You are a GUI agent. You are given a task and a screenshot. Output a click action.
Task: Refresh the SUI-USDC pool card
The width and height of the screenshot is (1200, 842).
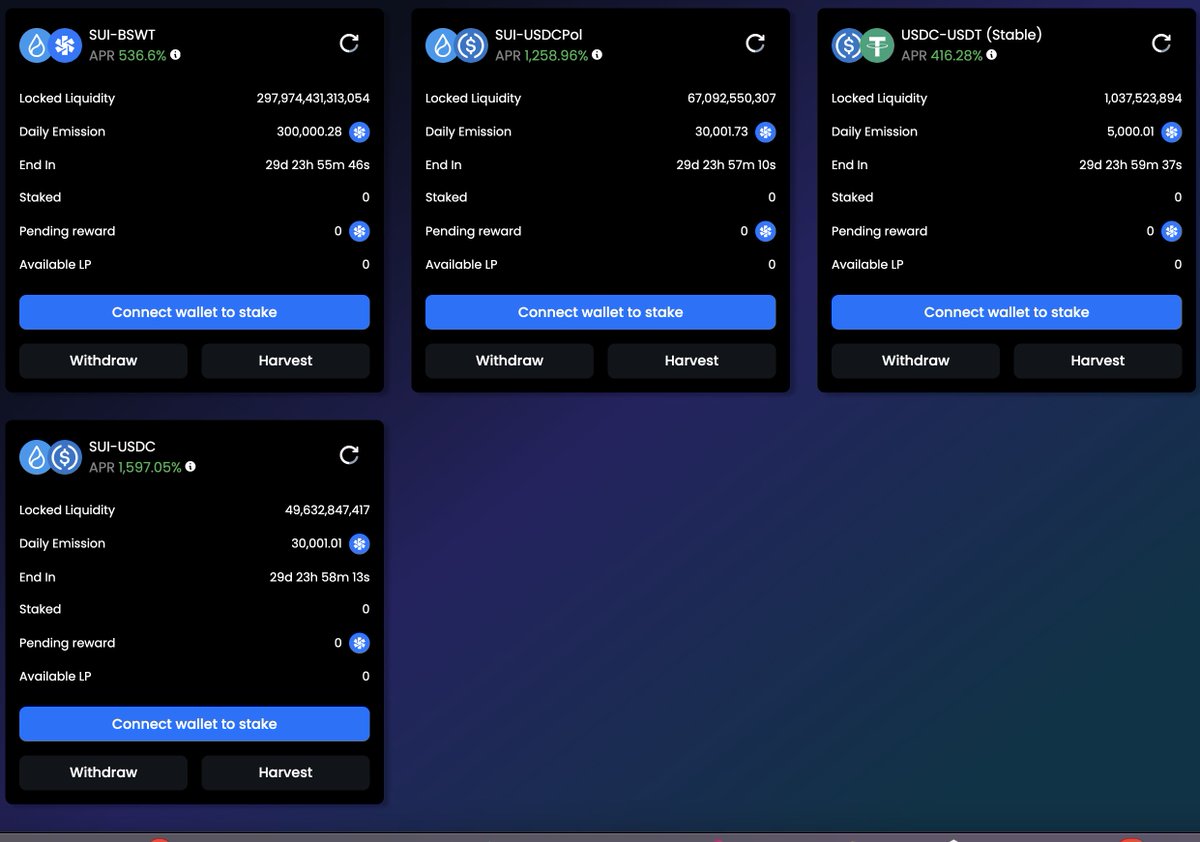(x=349, y=455)
